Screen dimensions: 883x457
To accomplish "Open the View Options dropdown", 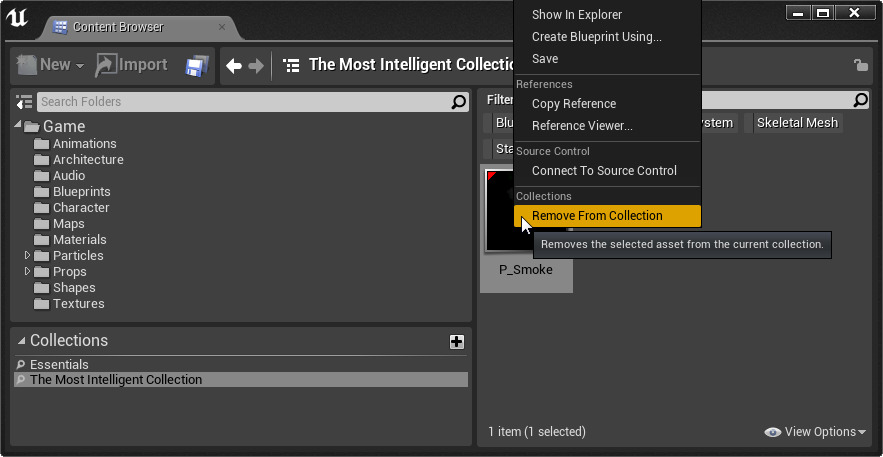I will (x=815, y=432).
